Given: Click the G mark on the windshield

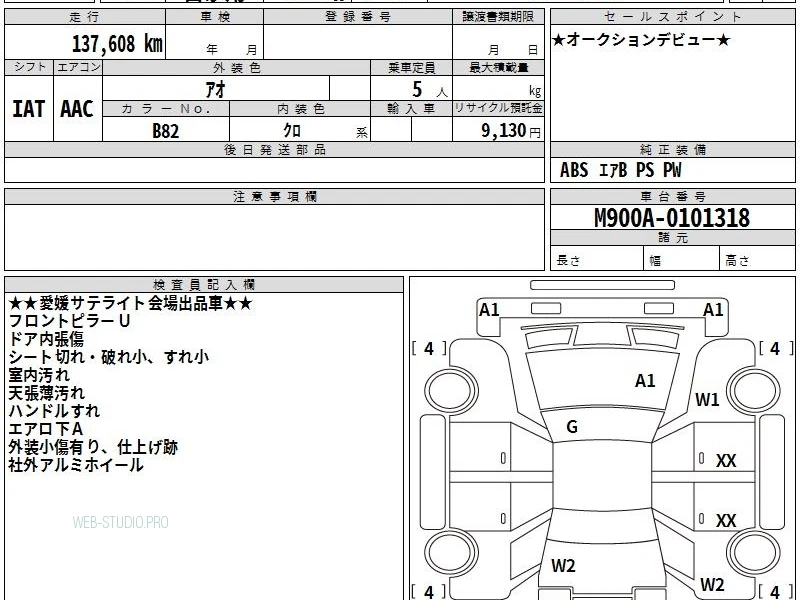Looking at the screenshot, I should (572, 427).
